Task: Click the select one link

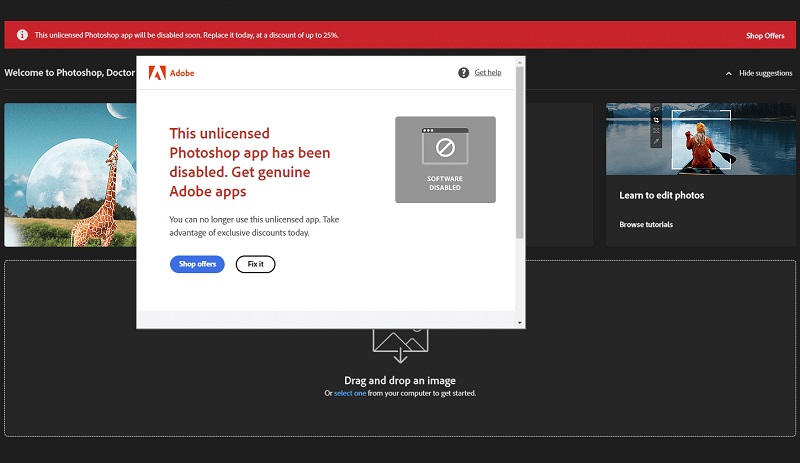Action: click(x=350, y=393)
